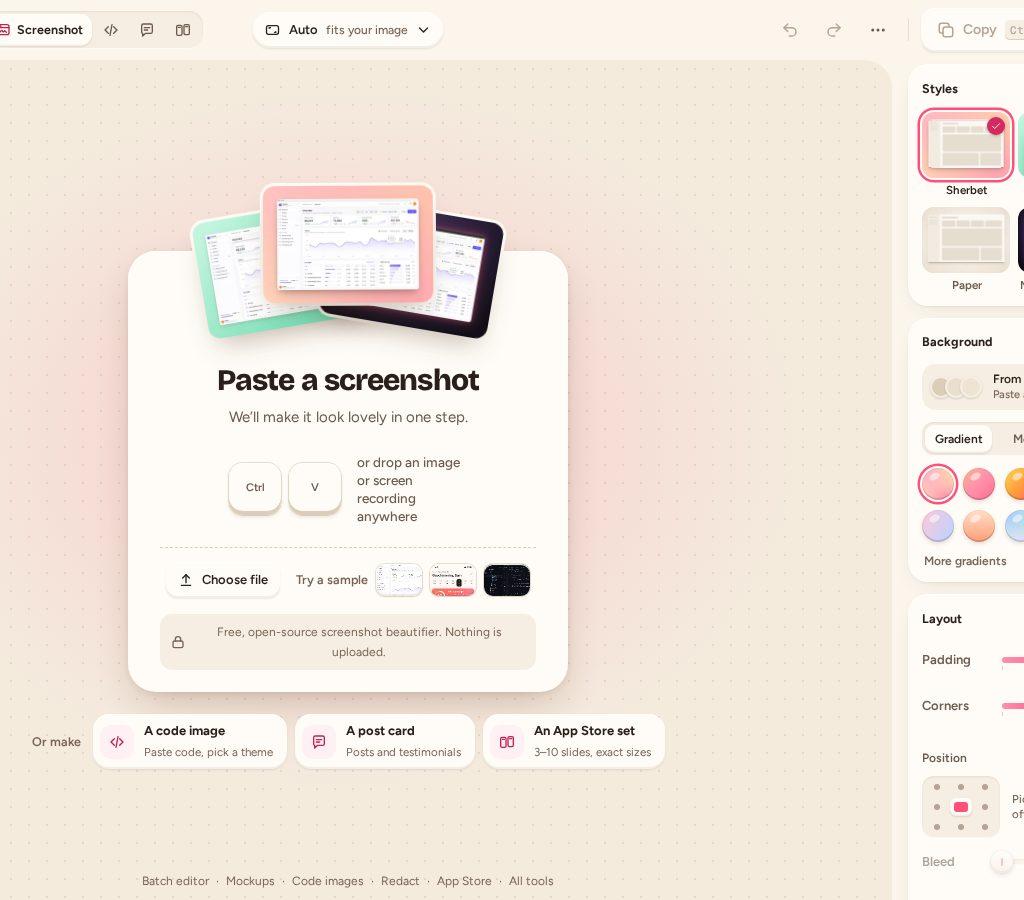The image size is (1024, 900).
Task: Expand the Auto fits your image dropdown
Action: tap(347, 30)
